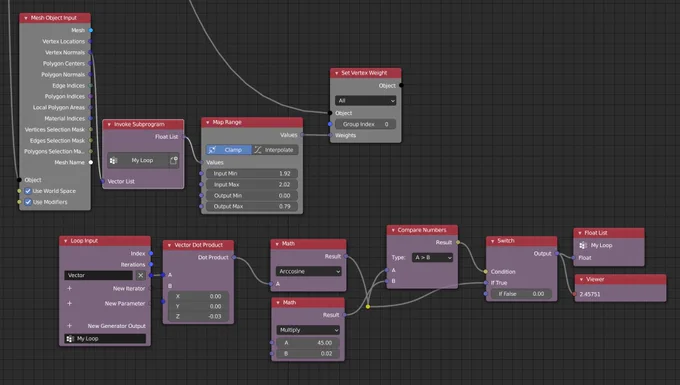Image resolution: width=680 pixels, height=385 pixels.
Task: Click the My Loop icon in Float List node
Action: pos(583,245)
